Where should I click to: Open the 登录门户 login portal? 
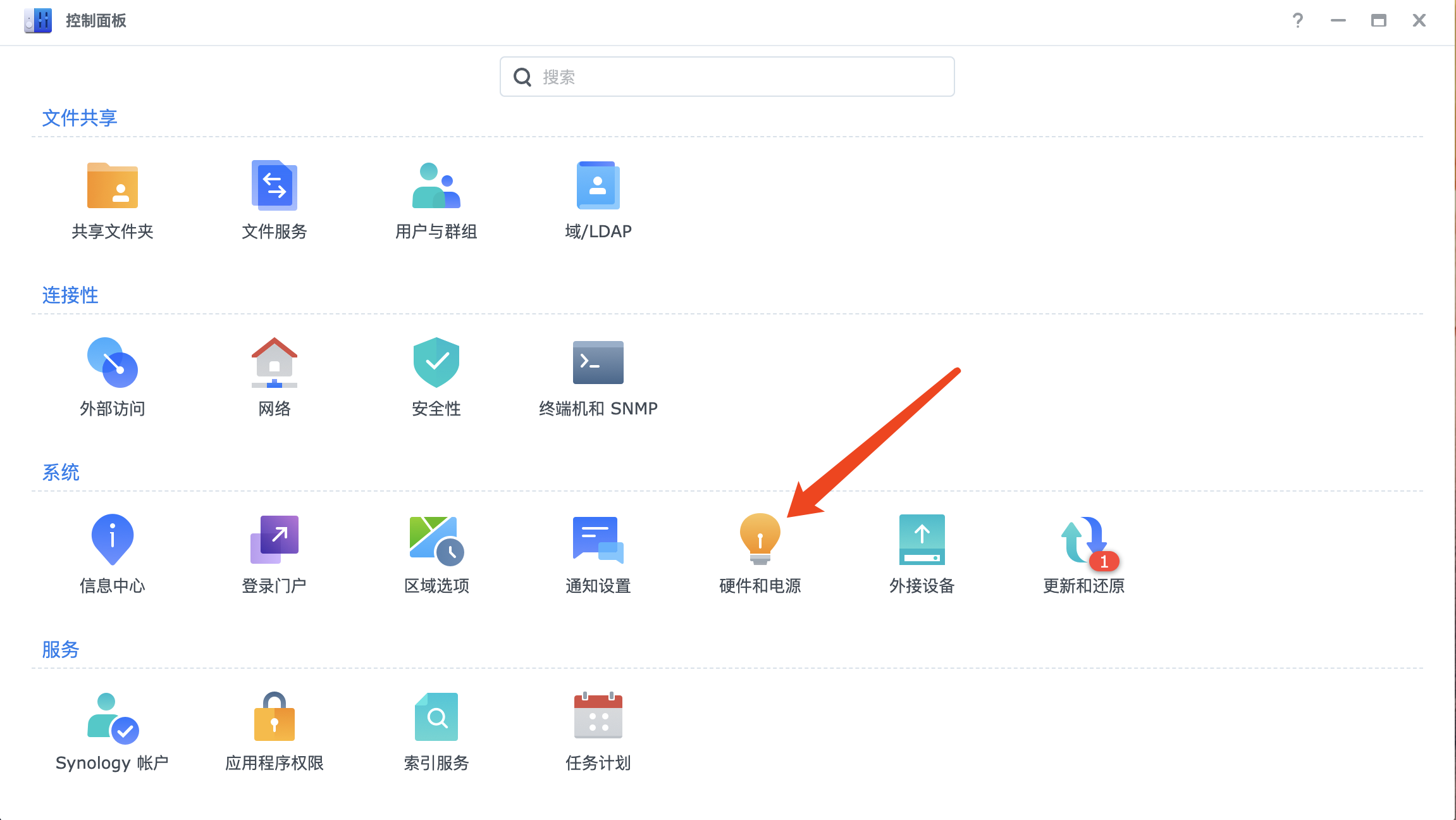[274, 540]
